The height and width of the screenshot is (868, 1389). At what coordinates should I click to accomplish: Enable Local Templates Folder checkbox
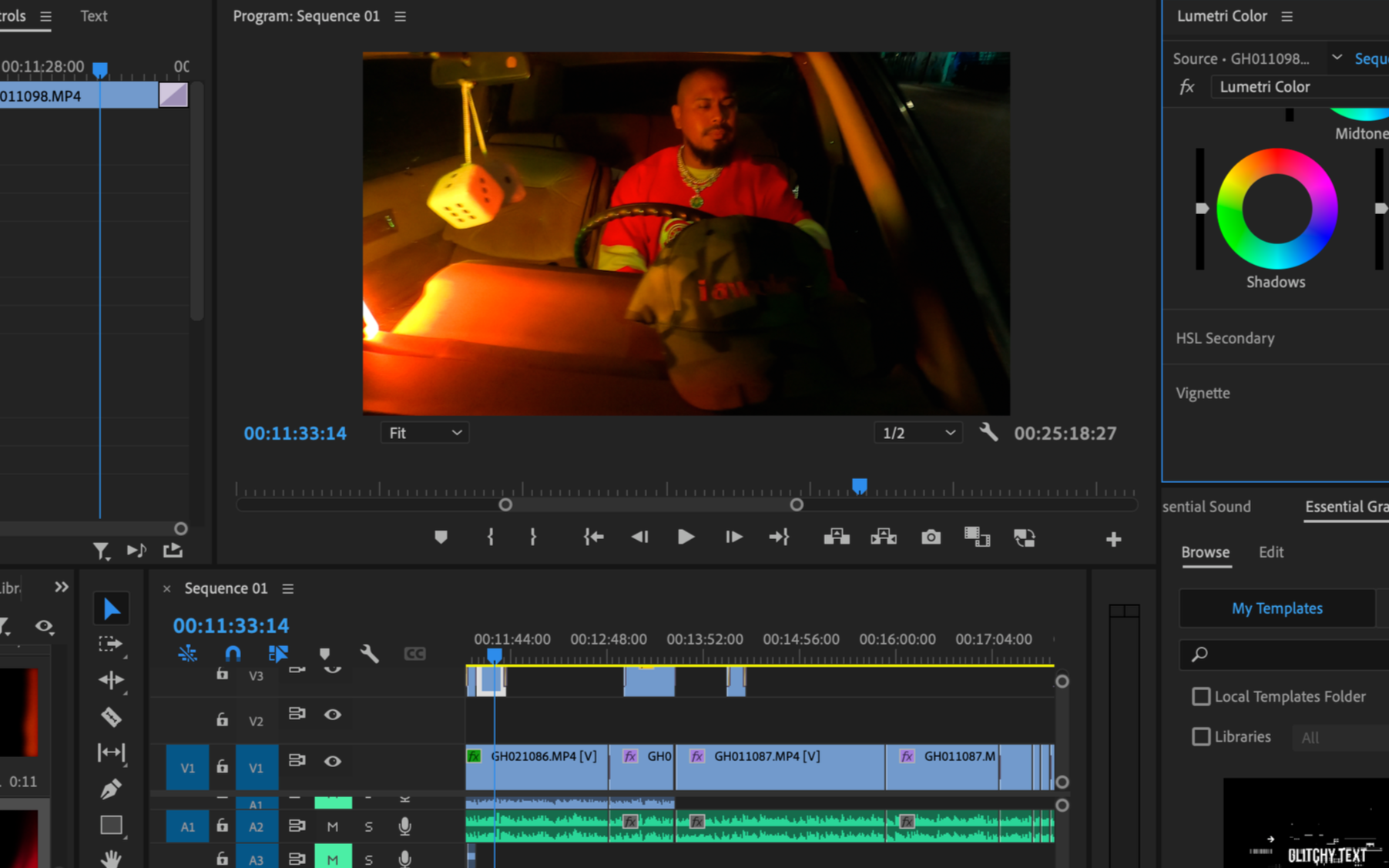tap(1201, 696)
